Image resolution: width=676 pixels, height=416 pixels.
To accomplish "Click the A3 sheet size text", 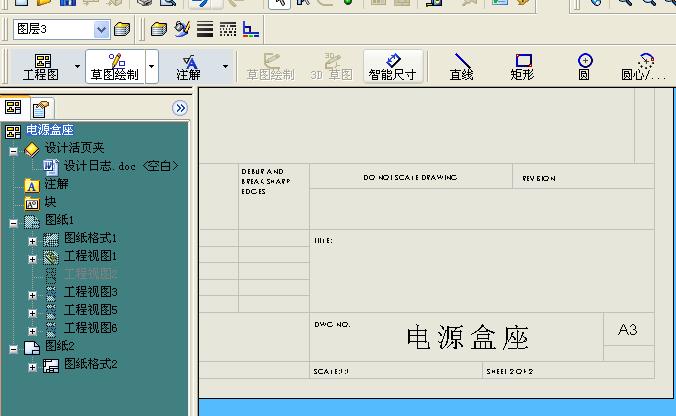I will (627, 330).
